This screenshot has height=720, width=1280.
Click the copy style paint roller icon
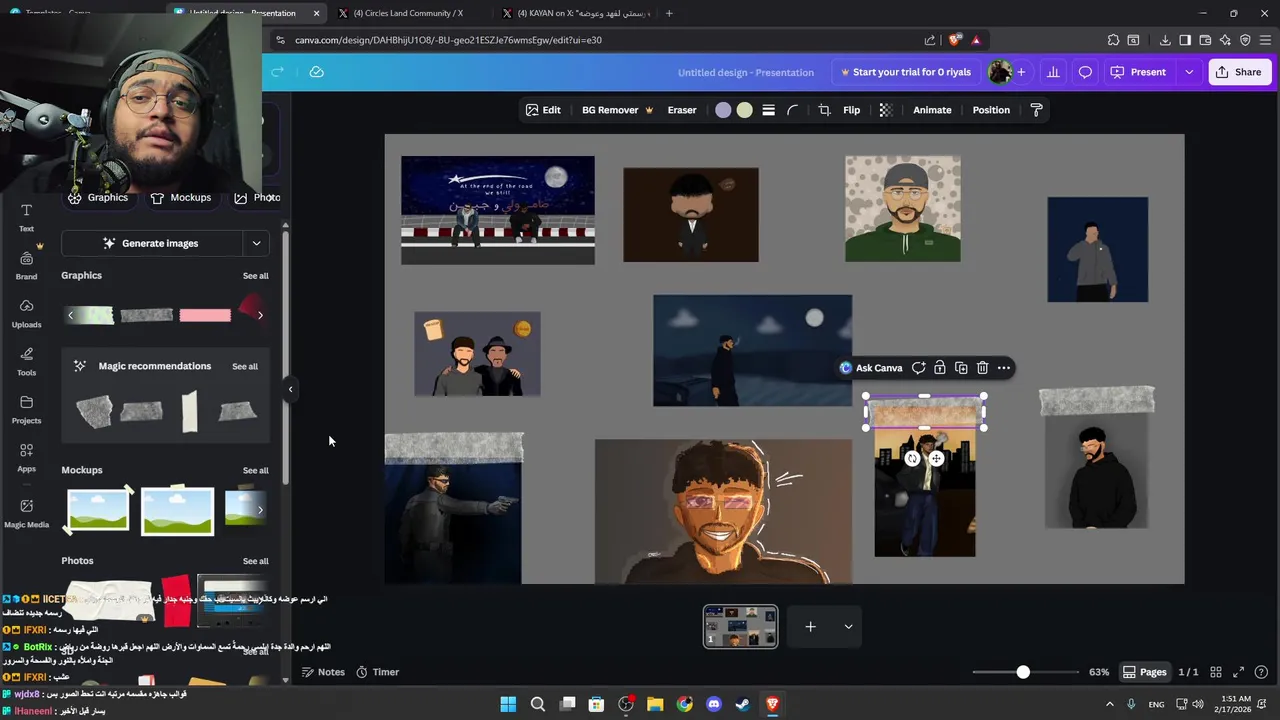click(1036, 110)
